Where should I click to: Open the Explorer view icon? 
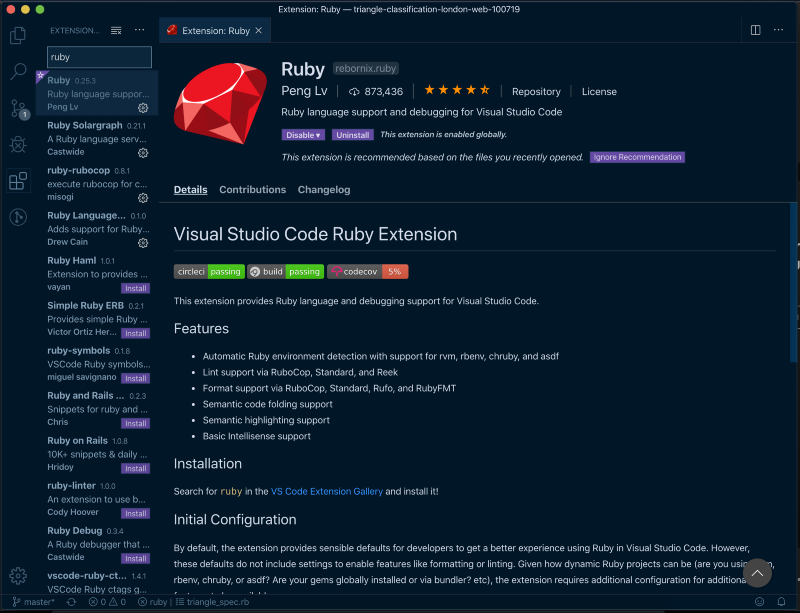(x=18, y=35)
